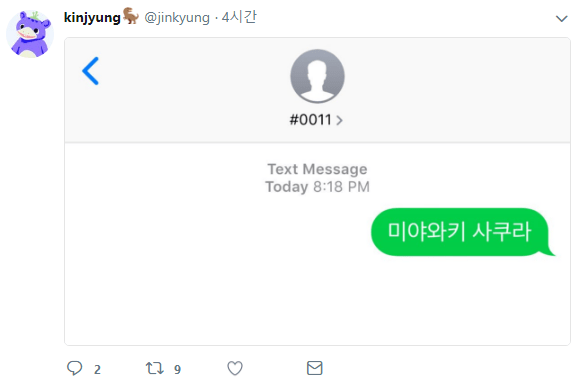Visit the @jinkyung handle link
Image resolution: width=580 pixels, height=386 pixels.
tap(177, 17)
